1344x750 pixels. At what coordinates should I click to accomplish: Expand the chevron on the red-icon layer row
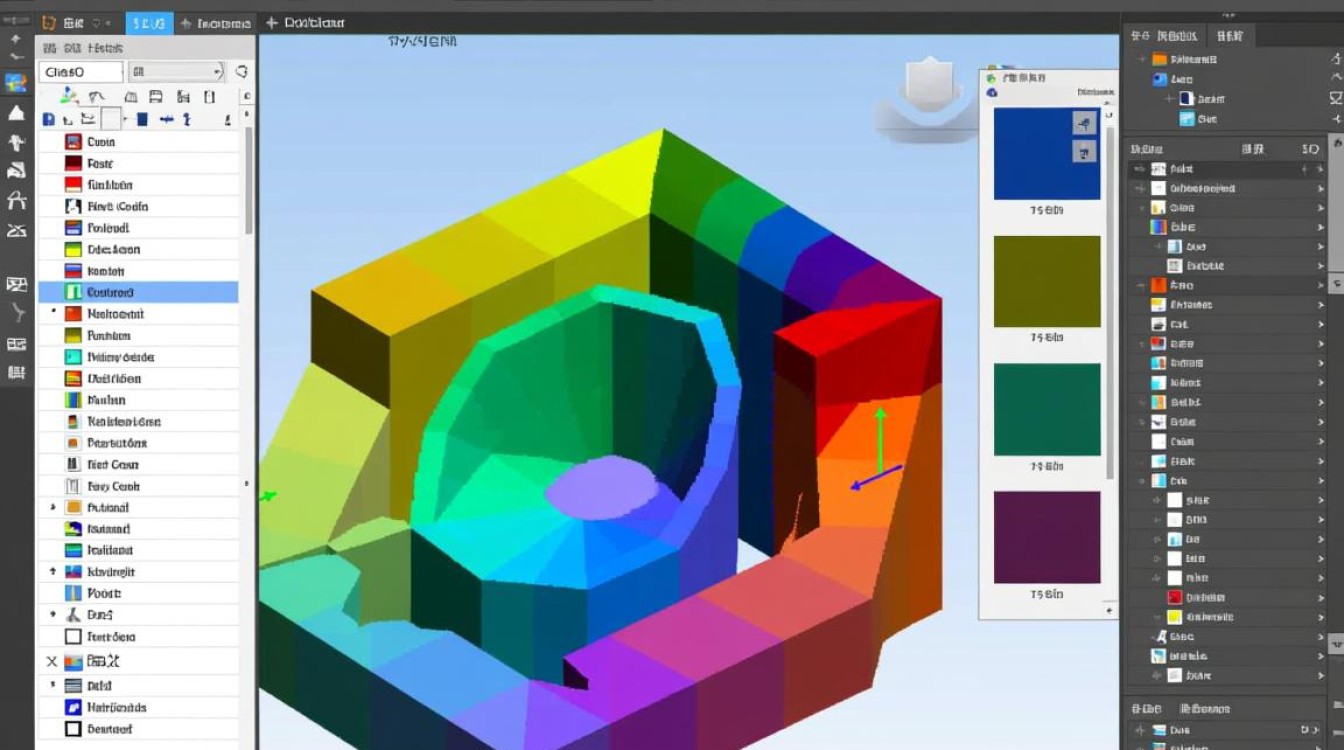click(x=1320, y=597)
